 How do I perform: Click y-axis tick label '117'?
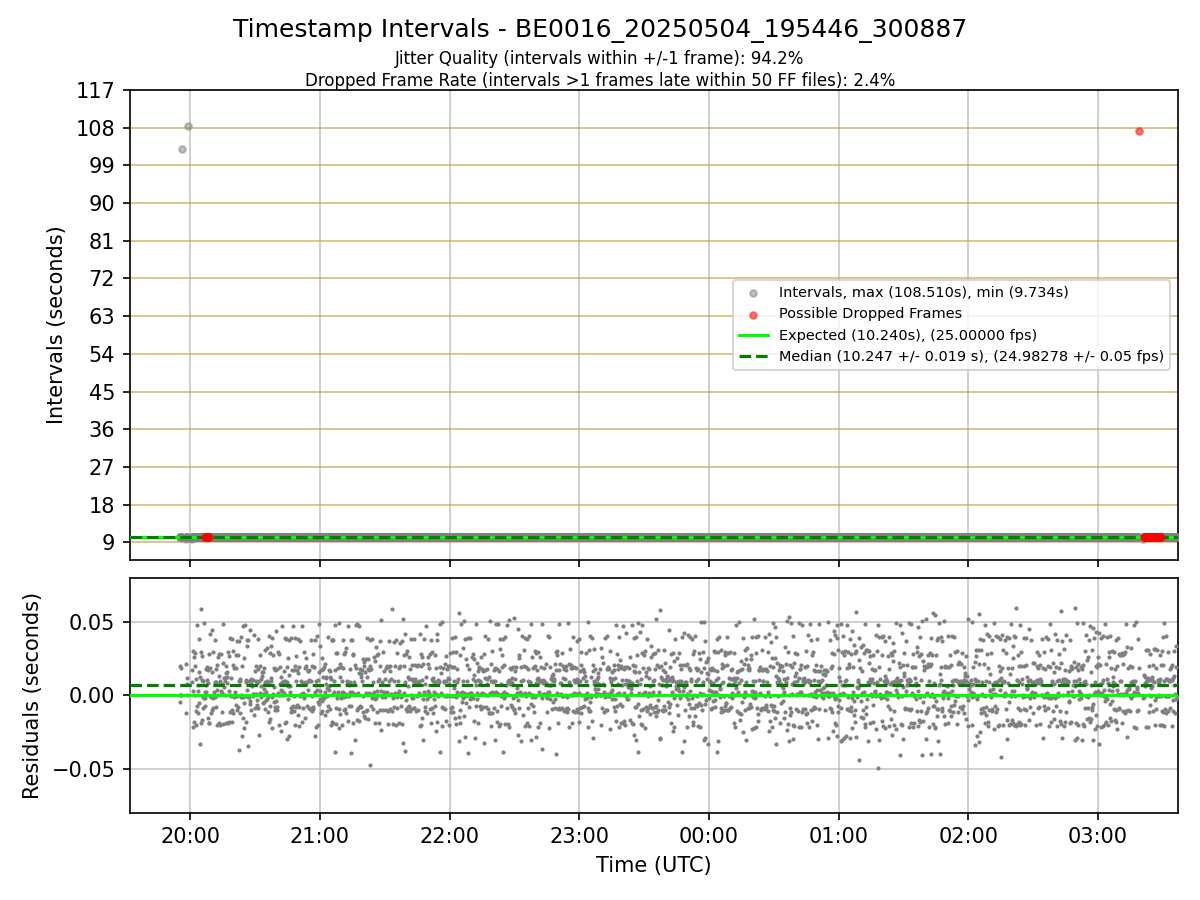(98, 90)
